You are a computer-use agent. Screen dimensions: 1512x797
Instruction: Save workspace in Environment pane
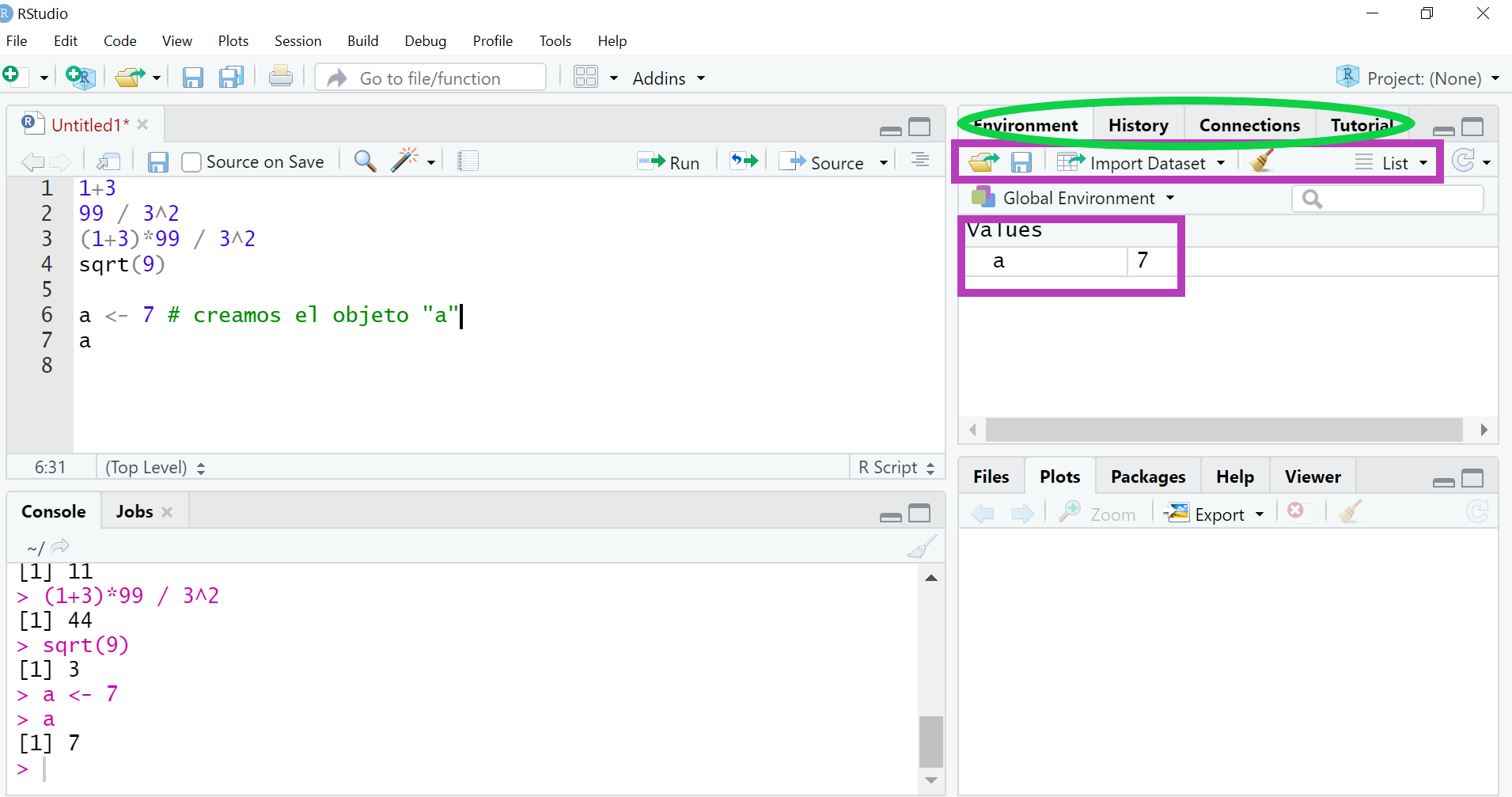point(1021,163)
